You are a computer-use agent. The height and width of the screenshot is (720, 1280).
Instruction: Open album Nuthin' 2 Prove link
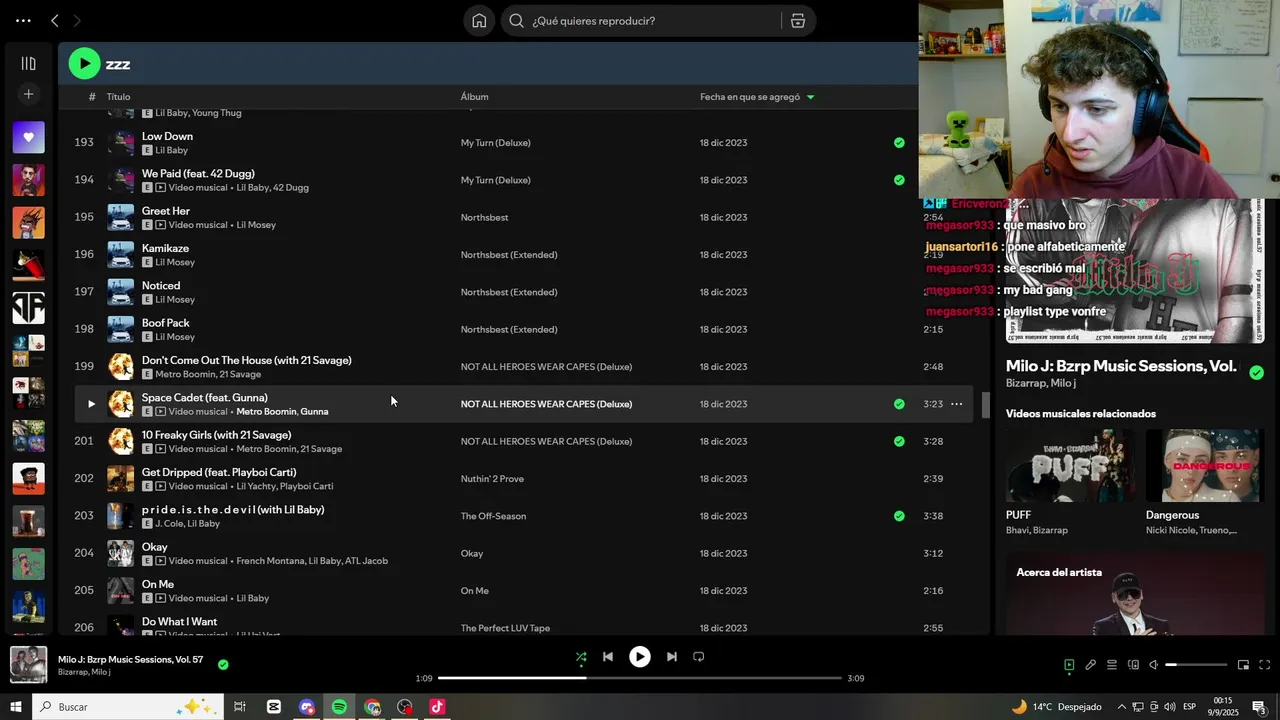(492, 479)
